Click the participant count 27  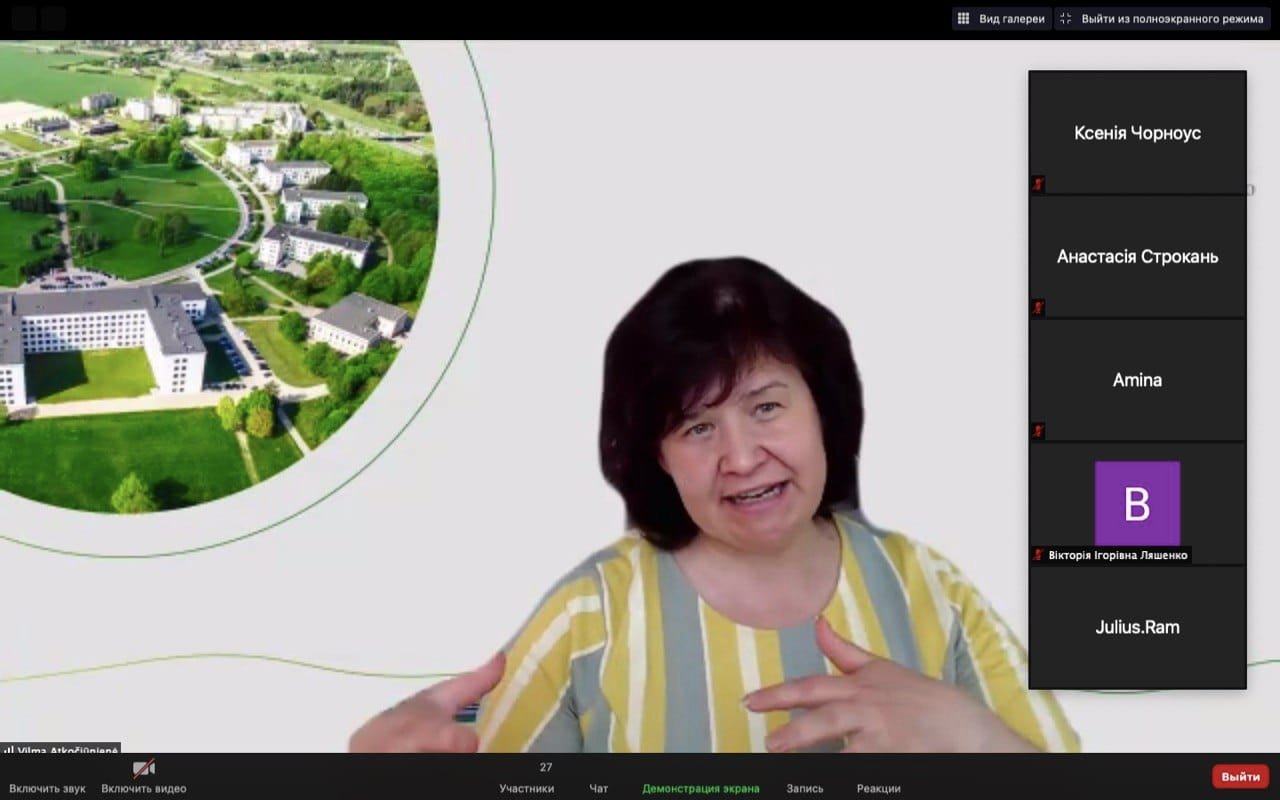(546, 768)
